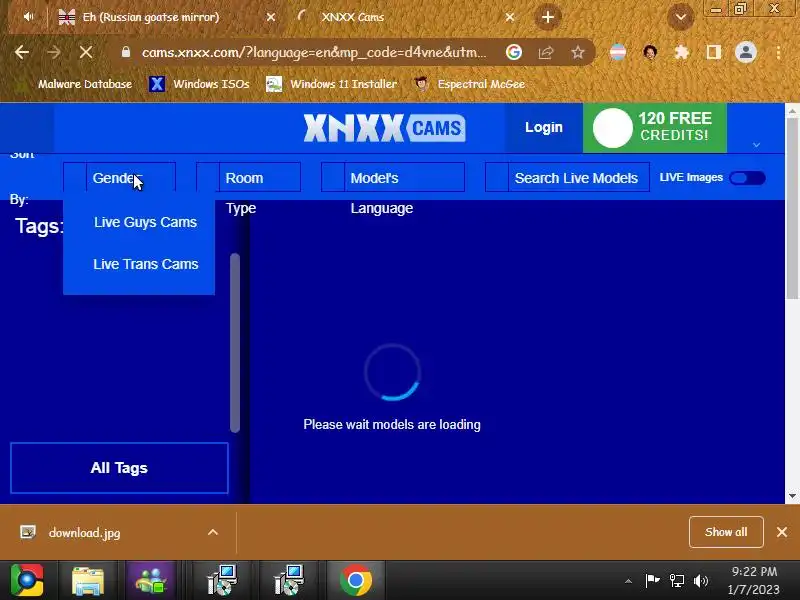Go back to the previous page
The width and height of the screenshot is (800, 600).
(21, 52)
